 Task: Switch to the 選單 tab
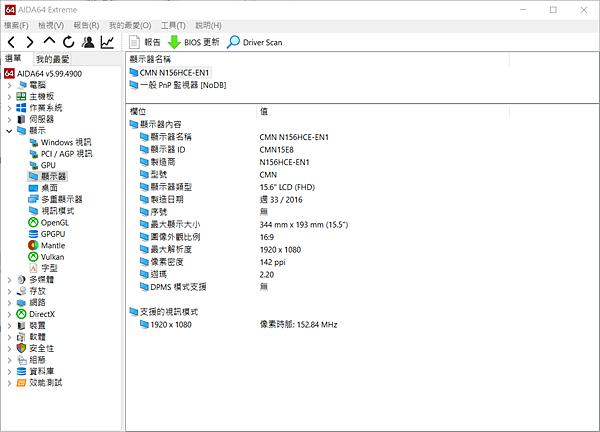click(x=14, y=58)
